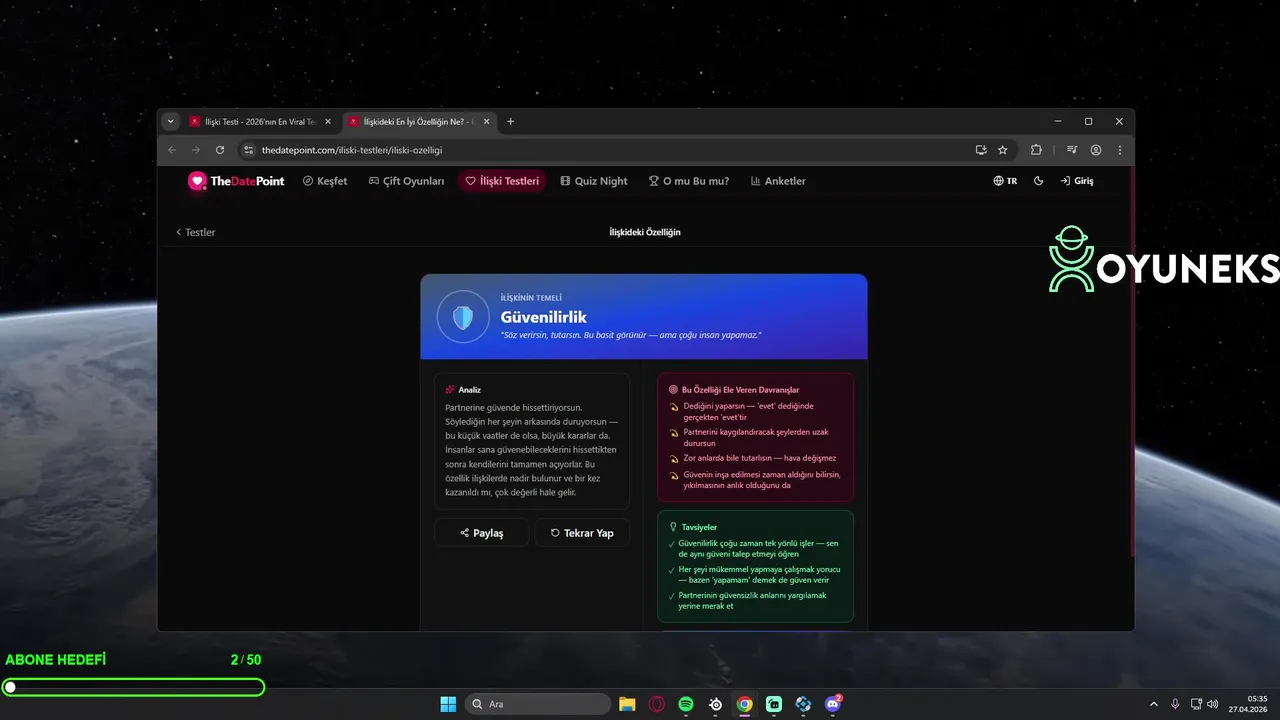Open File Explorer from the taskbar

(627, 704)
